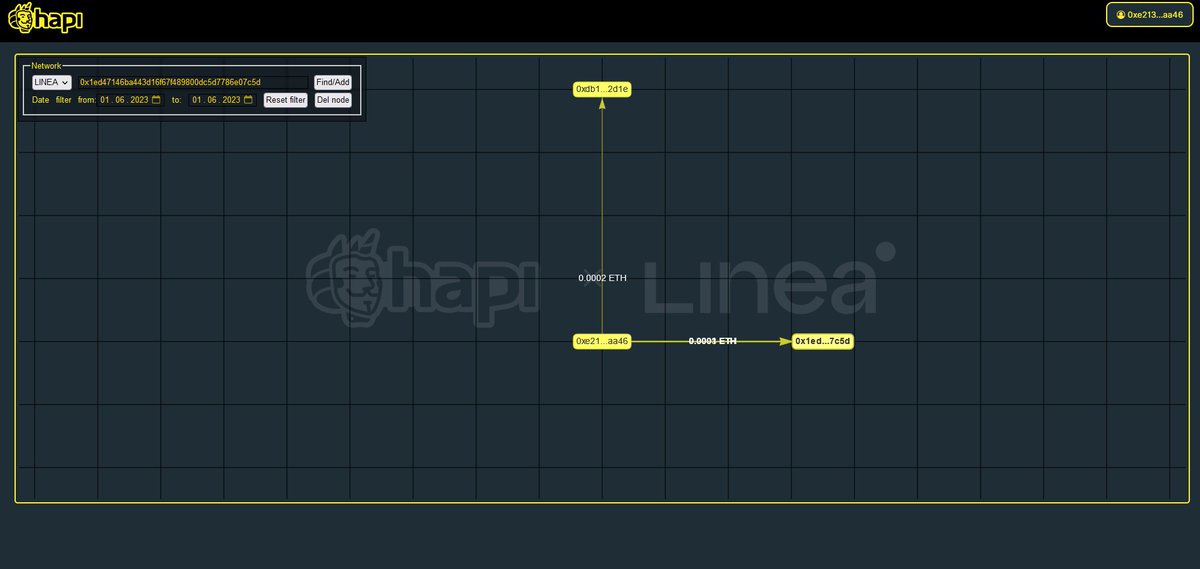Screen dimensions: 1200x569
Task: Select the 0xe21...aa46 graph node
Action: 602,341
